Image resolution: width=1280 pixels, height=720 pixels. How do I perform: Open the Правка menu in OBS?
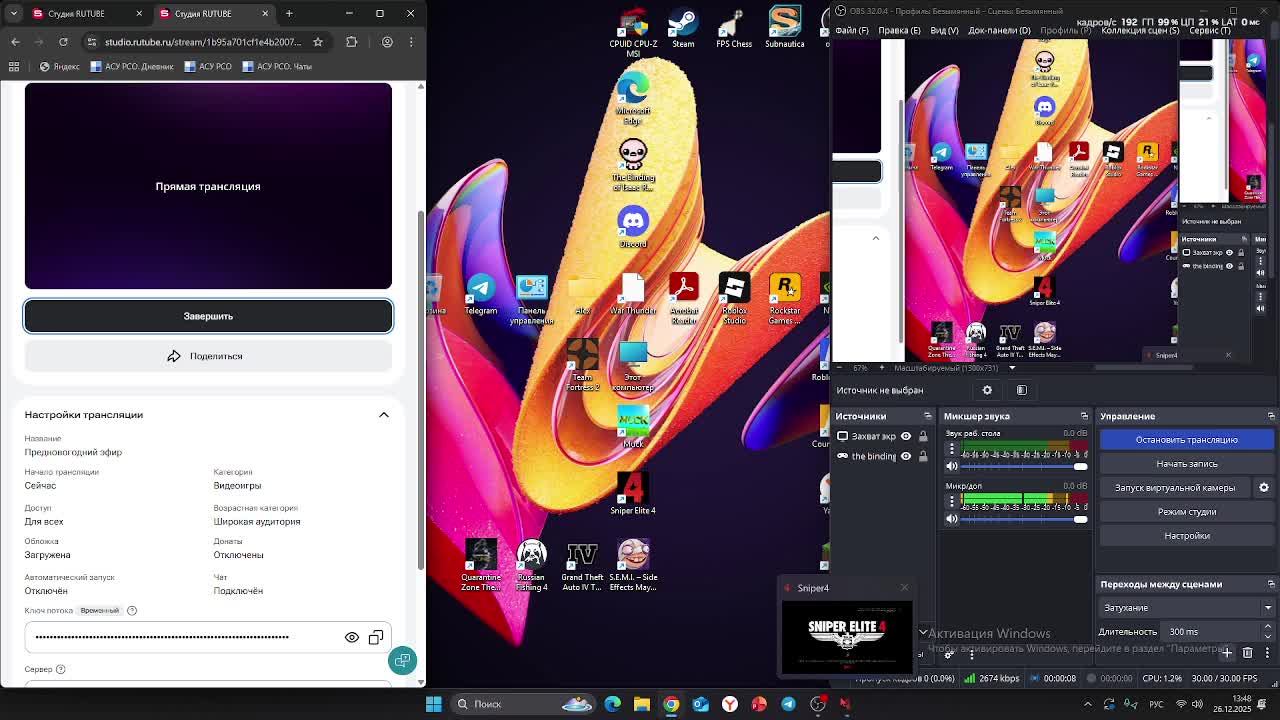click(x=899, y=30)
